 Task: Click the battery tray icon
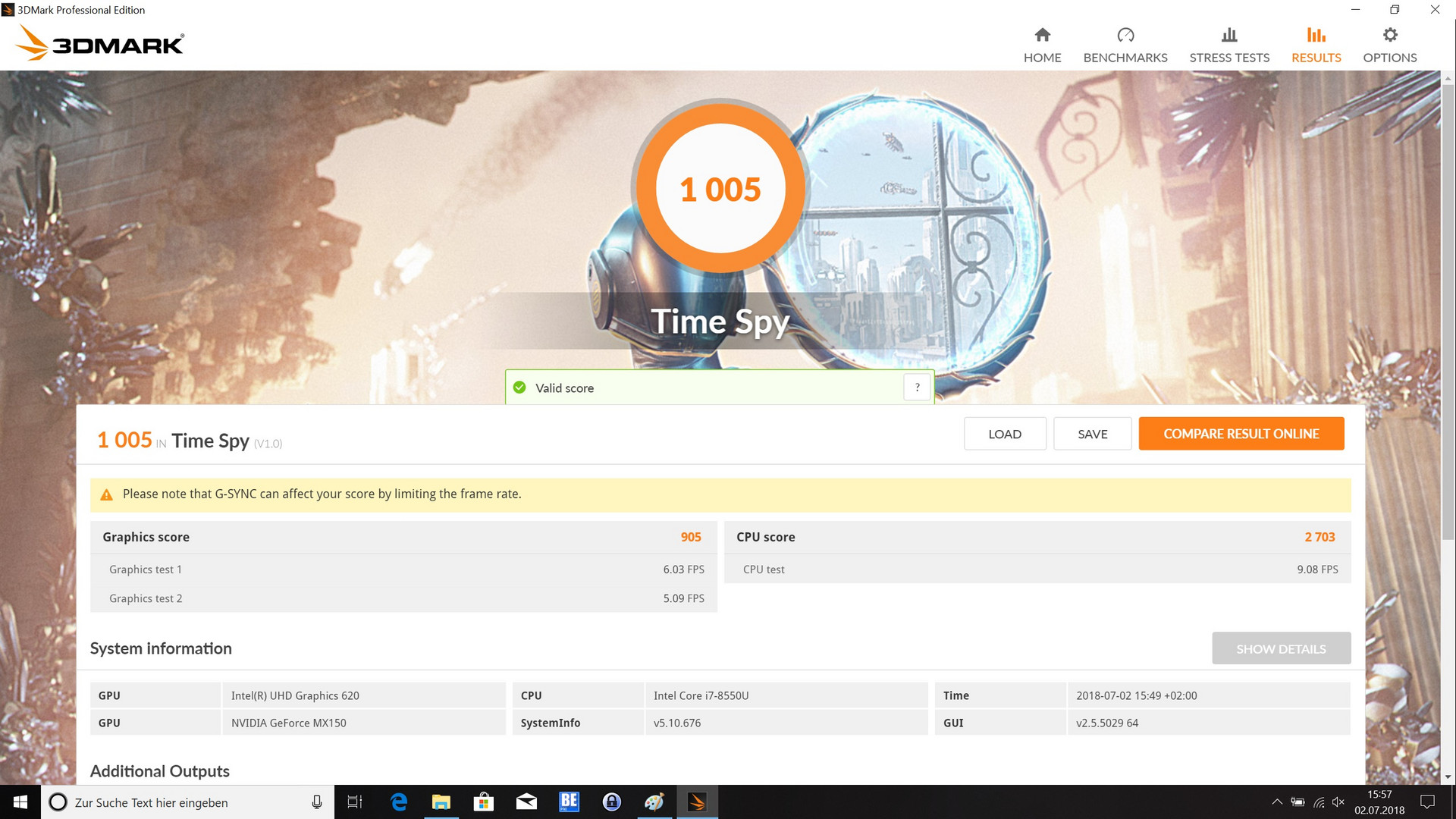[x=1298, y=802]
